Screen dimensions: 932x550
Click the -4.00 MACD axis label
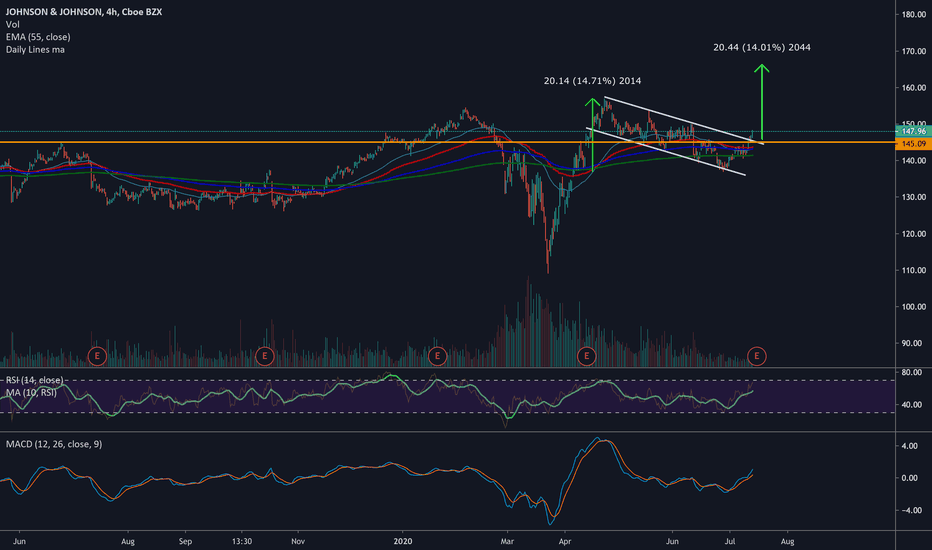tap(912, 510)
